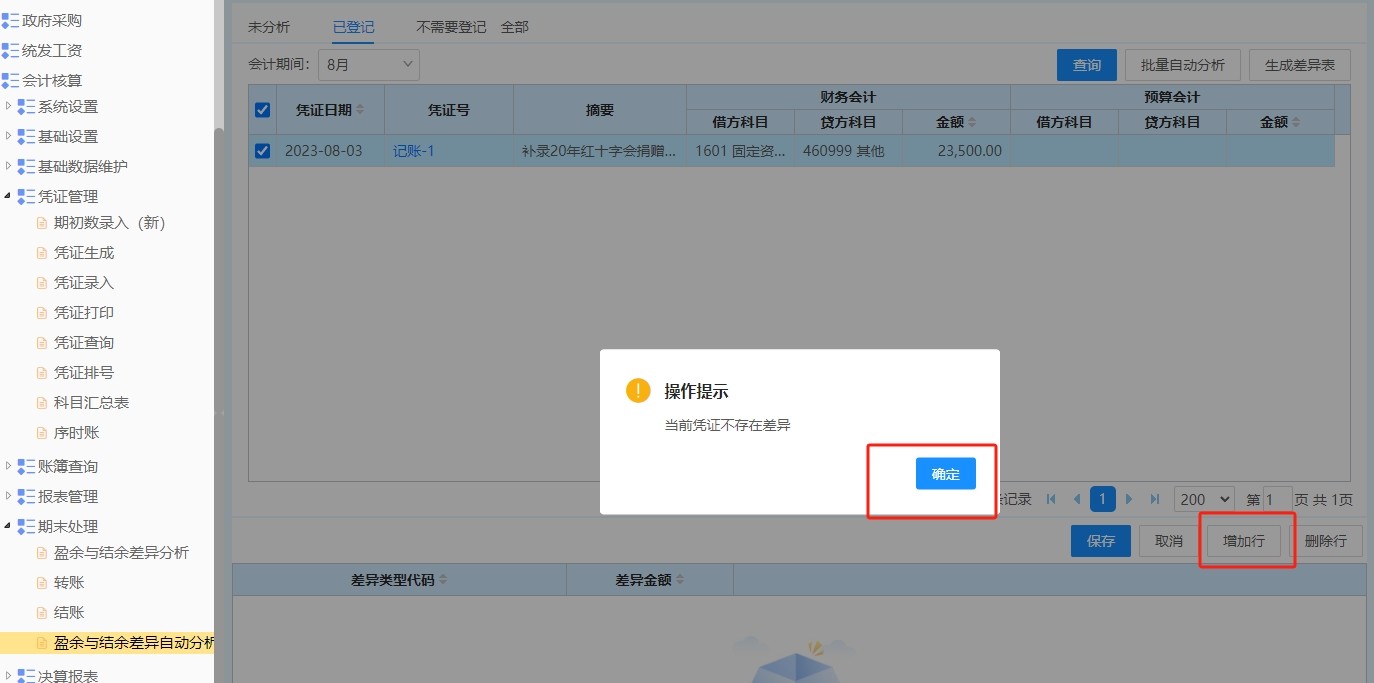Click the warning icon in the 操作提示 dialog
The width and height of the screenshot is (1374, 683).
(x=638, y=390)
